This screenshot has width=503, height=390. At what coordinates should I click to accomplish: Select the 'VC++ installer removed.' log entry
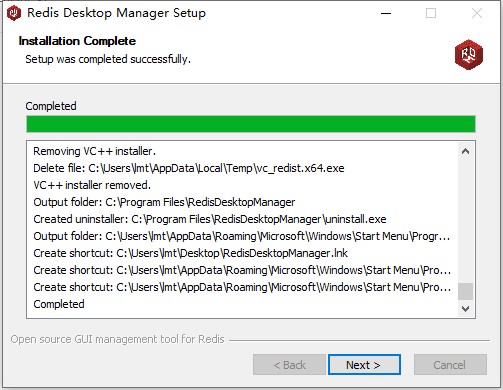click(92, 185)
